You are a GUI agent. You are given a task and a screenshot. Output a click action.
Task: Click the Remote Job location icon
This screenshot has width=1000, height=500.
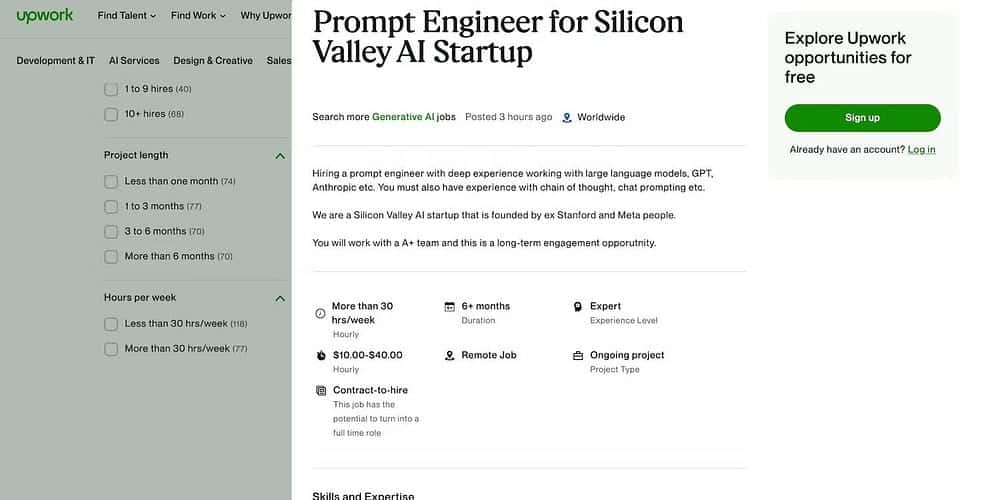point(450,355)
